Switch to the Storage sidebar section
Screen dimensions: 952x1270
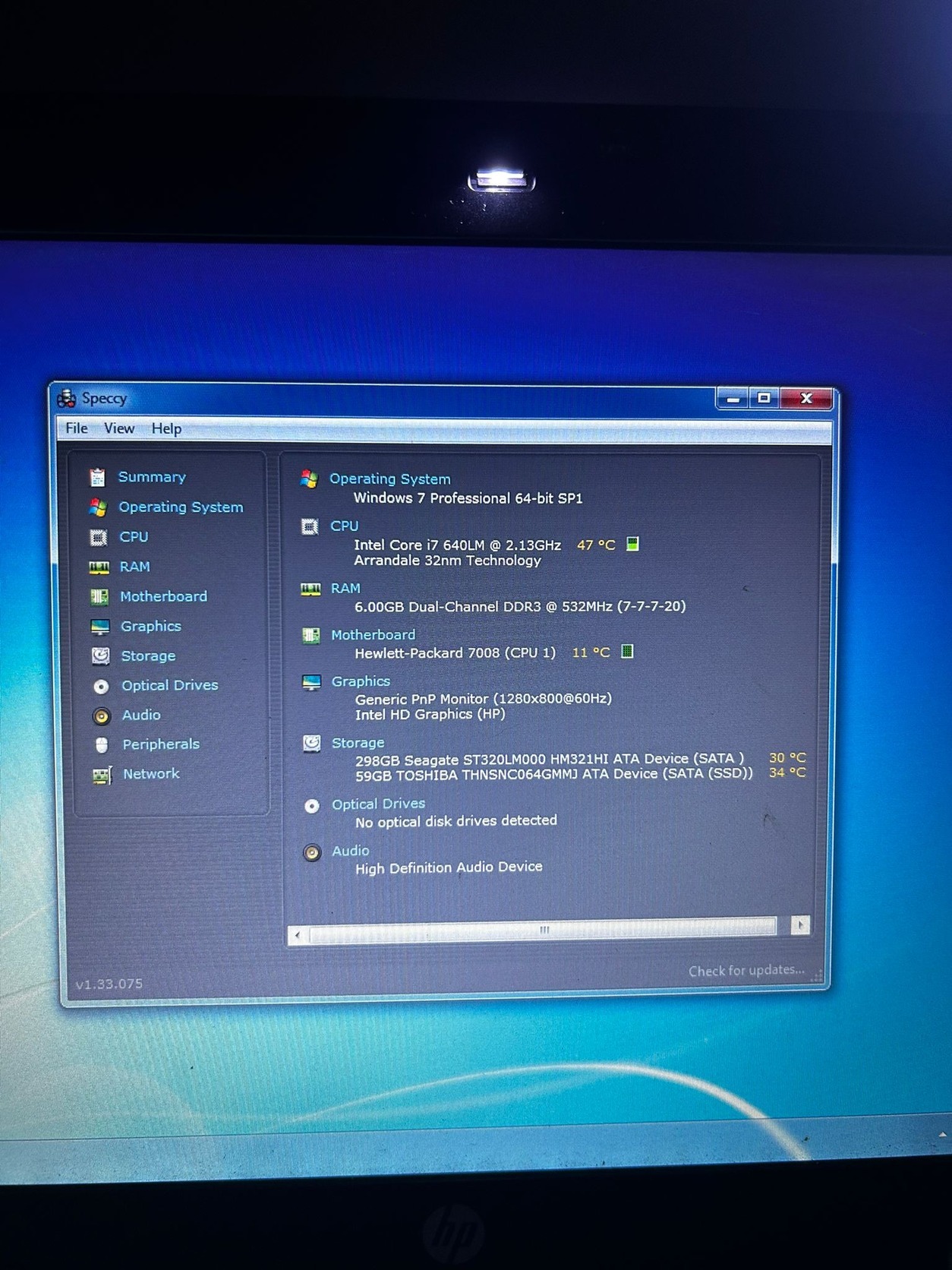(x=148, y=656)
